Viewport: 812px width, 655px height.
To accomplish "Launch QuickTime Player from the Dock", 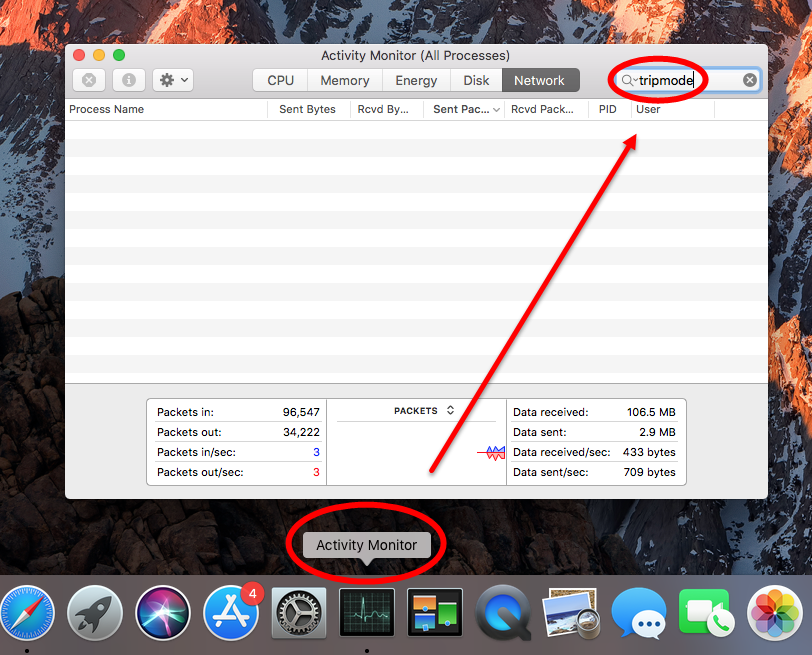I will coord(503,611).
